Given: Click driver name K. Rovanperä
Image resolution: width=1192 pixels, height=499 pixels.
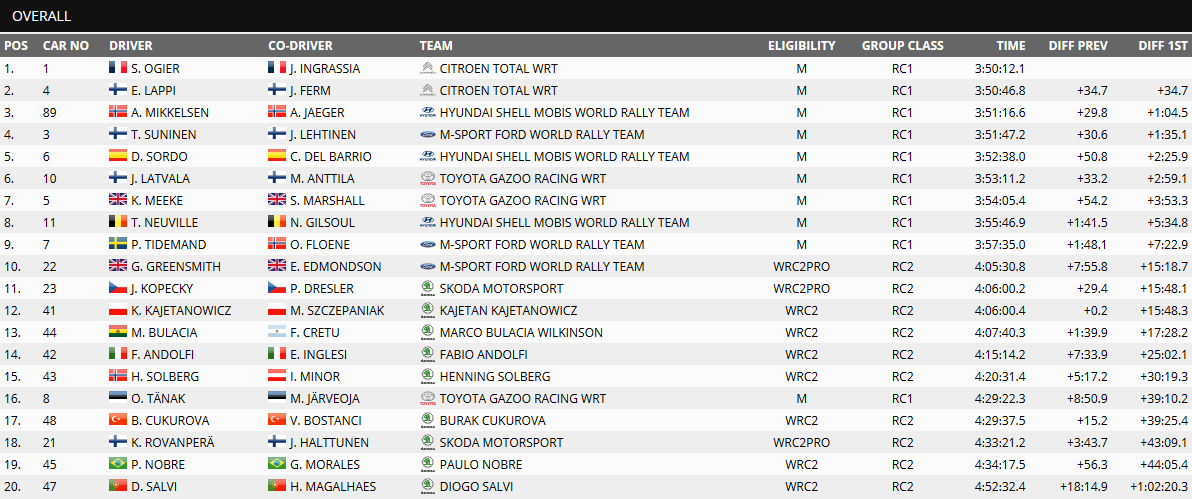Looking at the screenshot, I should tap(171, 443).
